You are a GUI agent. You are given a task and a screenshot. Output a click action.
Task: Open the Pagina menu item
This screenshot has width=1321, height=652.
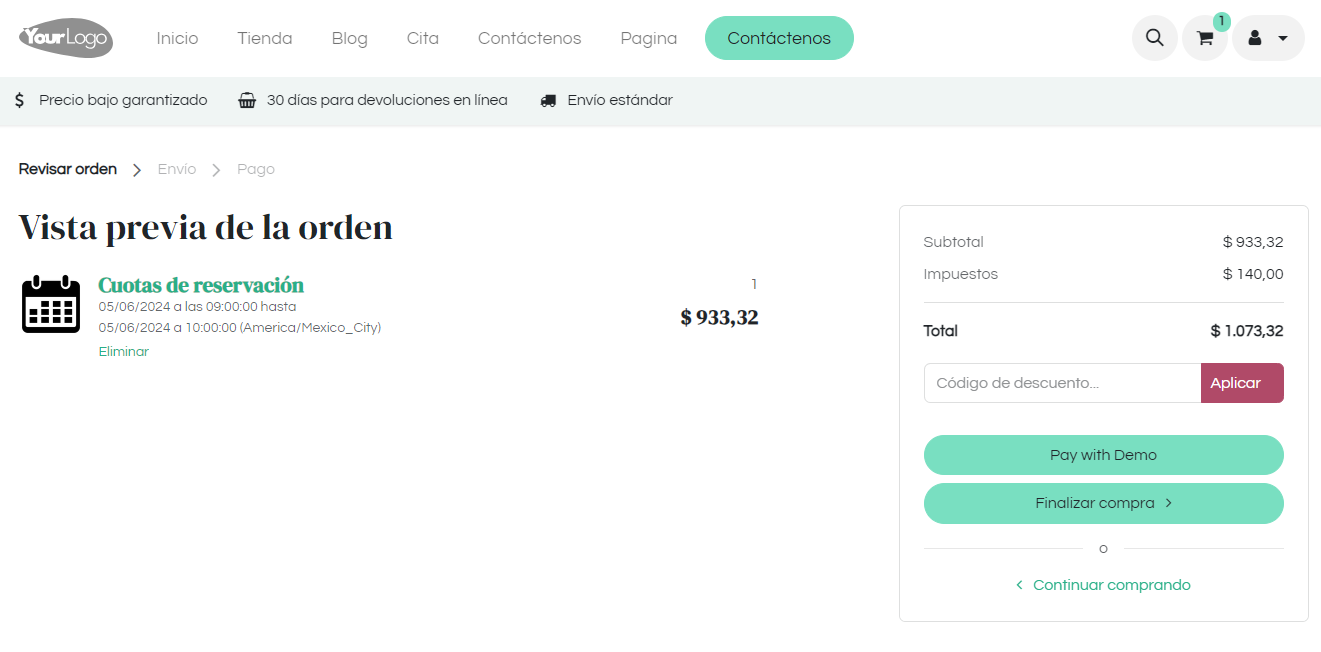(x=649, y=38)
